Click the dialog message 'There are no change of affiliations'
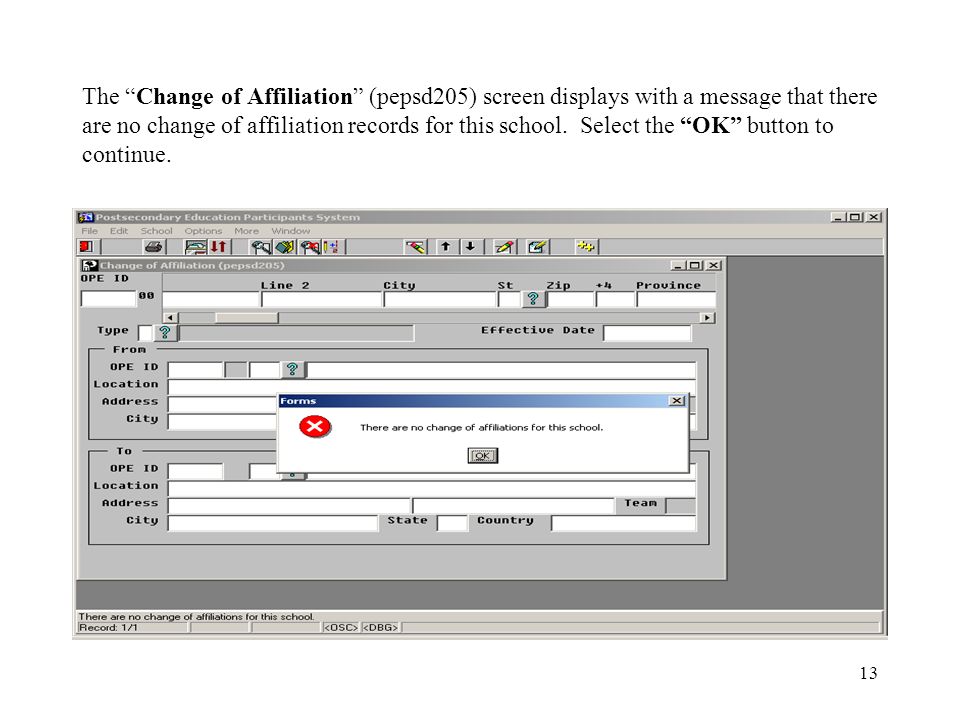Image resolution: width=960 pixels, height=720 pixels. [482, 427]
